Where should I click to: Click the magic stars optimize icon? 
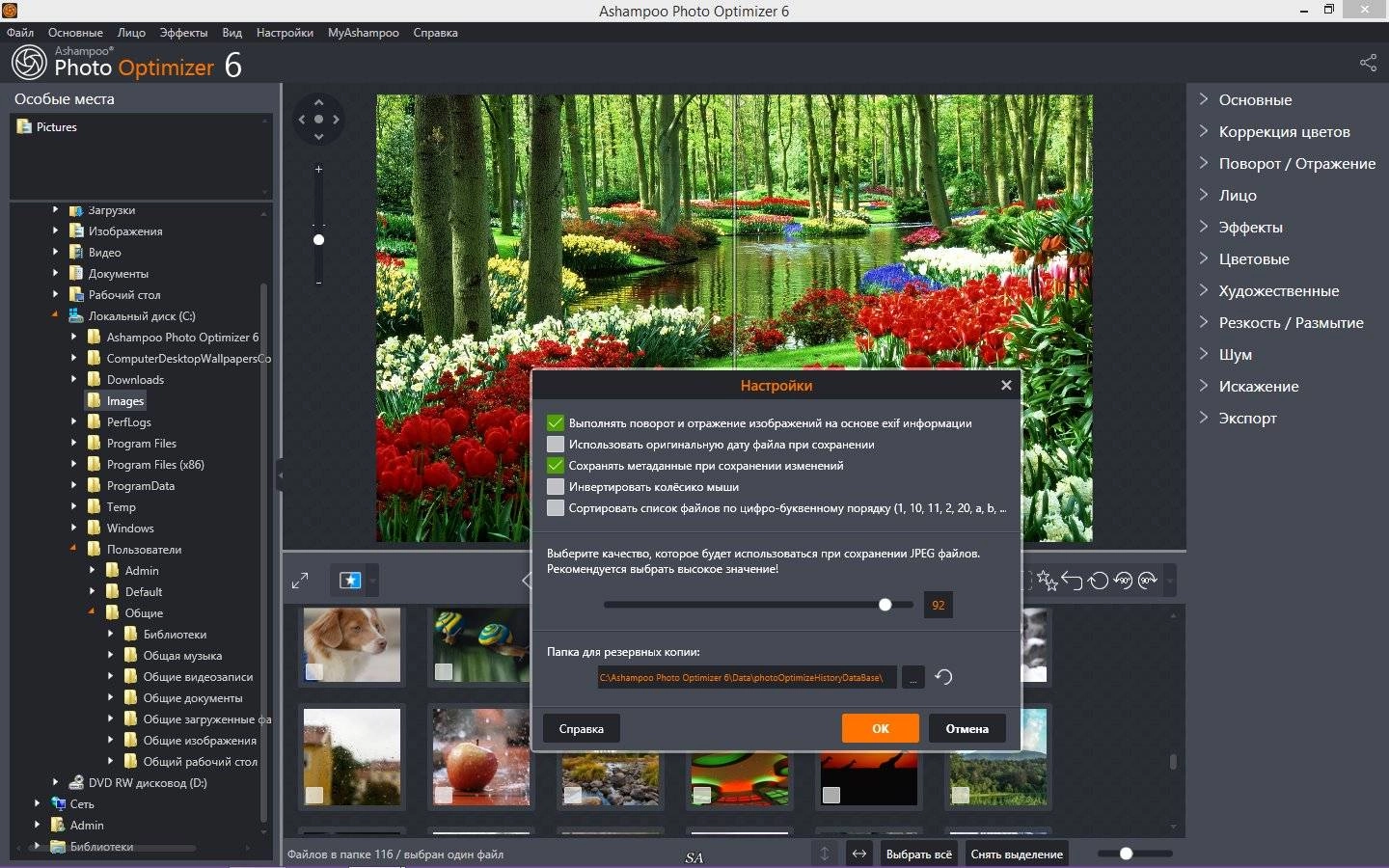click(x=1048, y=581)
